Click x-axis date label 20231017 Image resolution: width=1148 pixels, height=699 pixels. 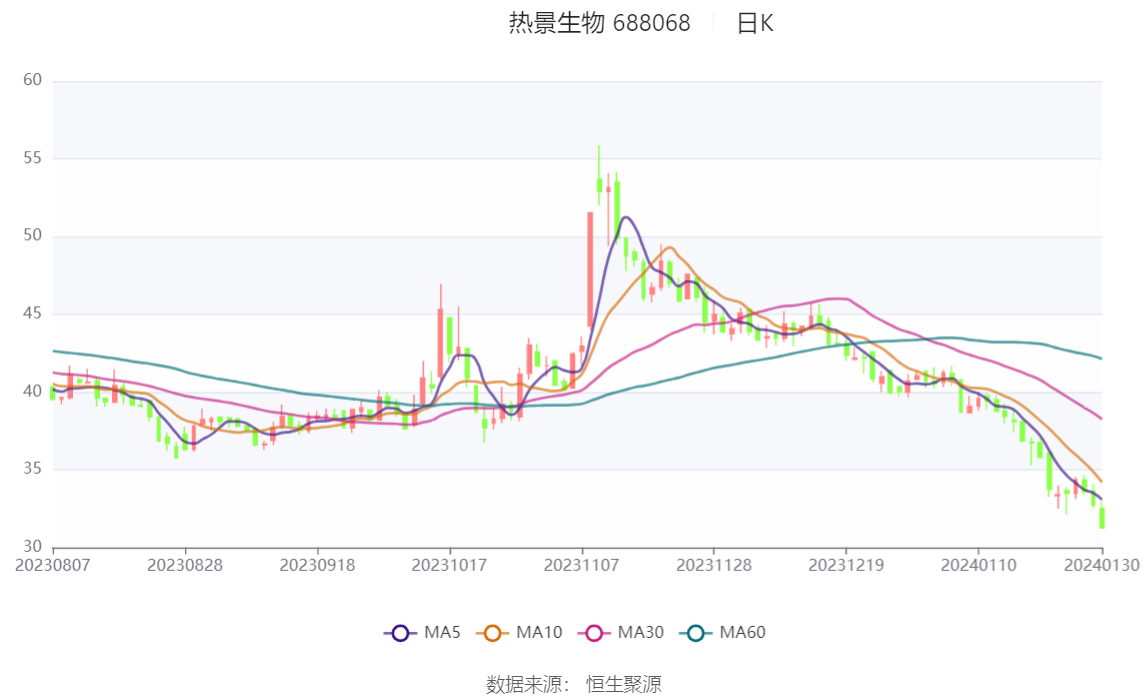coord(450,565)
